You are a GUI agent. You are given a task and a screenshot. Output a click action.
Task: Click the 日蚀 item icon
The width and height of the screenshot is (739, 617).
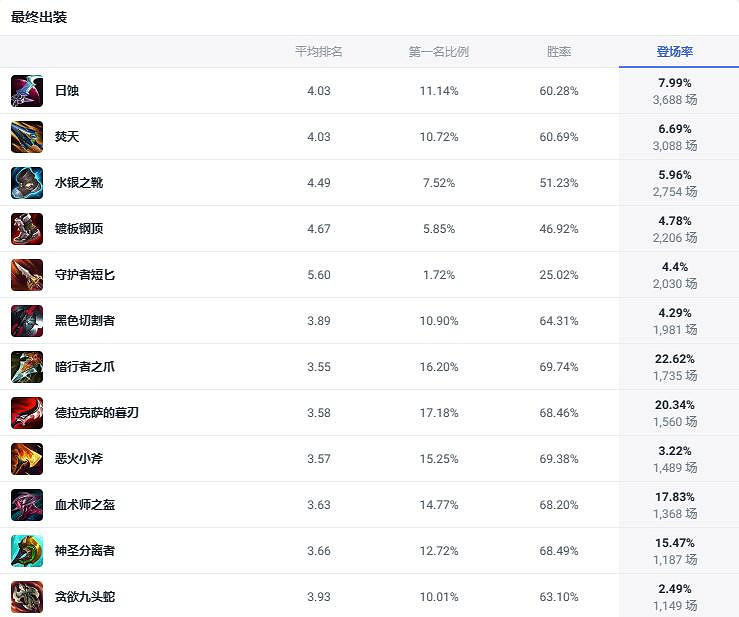click(27, 91)
